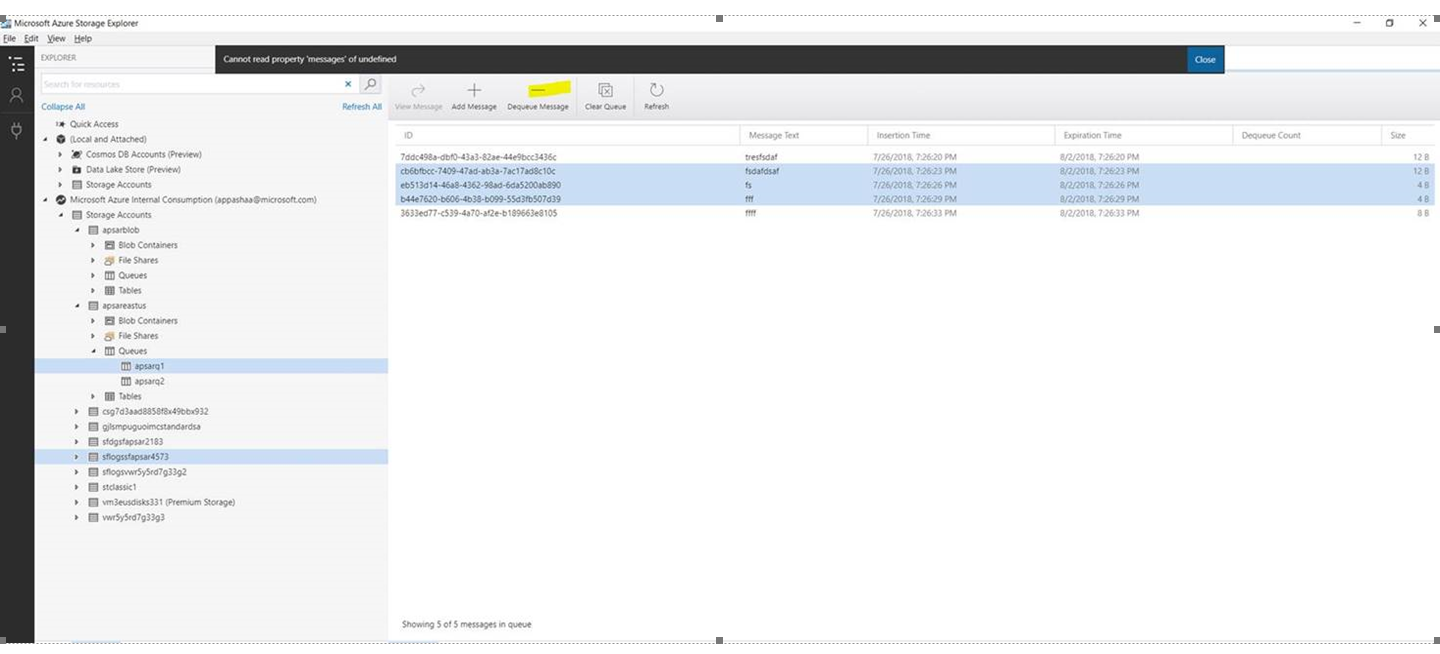Open the Edit menu
The image size is (1440, 654).
31,38
